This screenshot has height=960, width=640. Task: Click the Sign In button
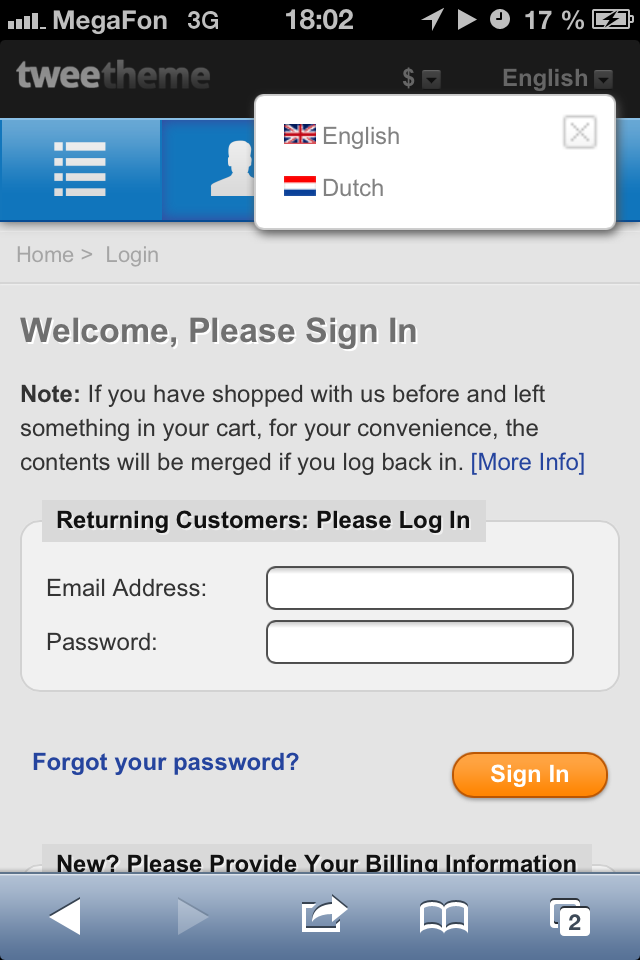click(530, 774)
